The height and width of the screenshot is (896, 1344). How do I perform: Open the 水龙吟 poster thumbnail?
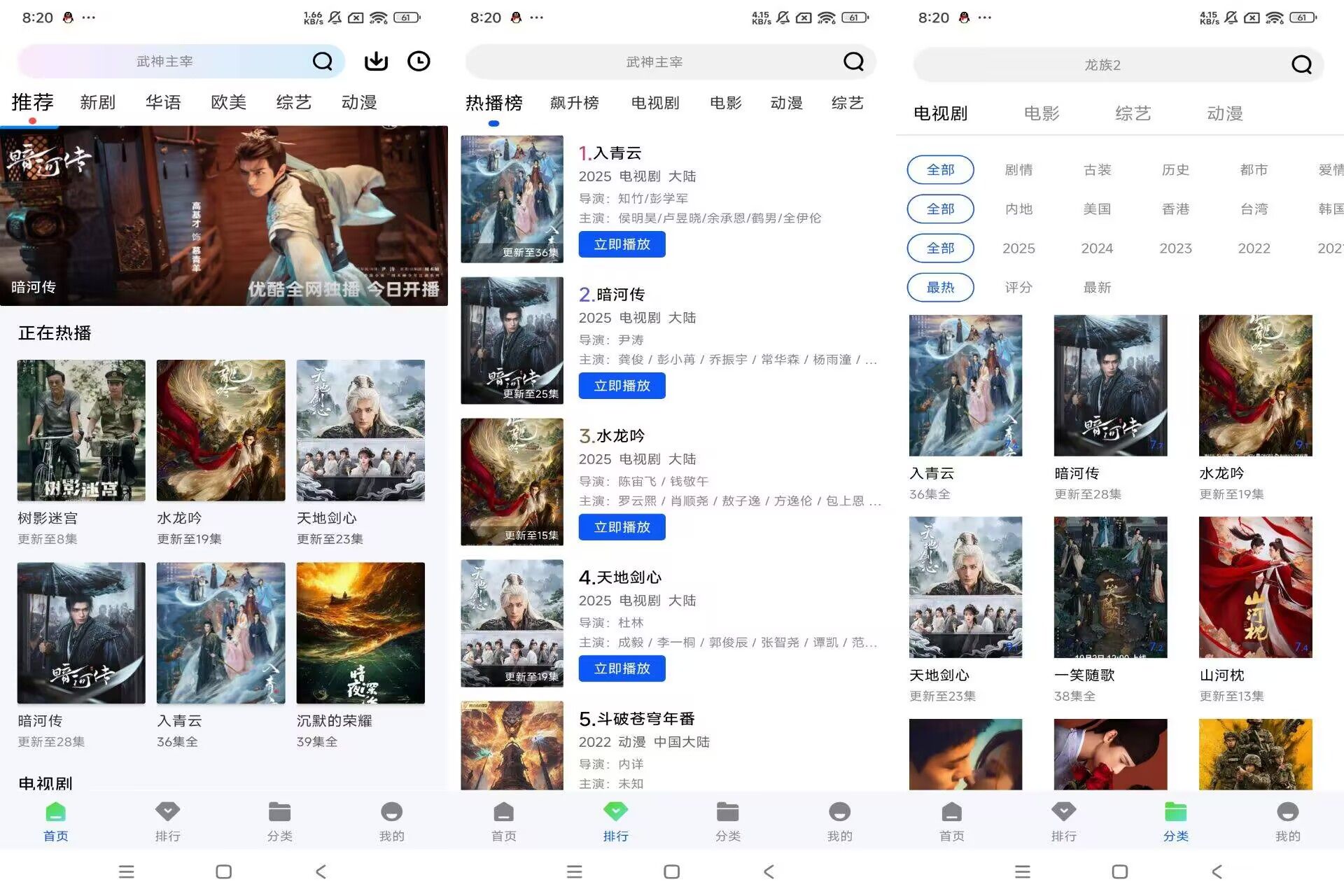click(x=221, y=429)
